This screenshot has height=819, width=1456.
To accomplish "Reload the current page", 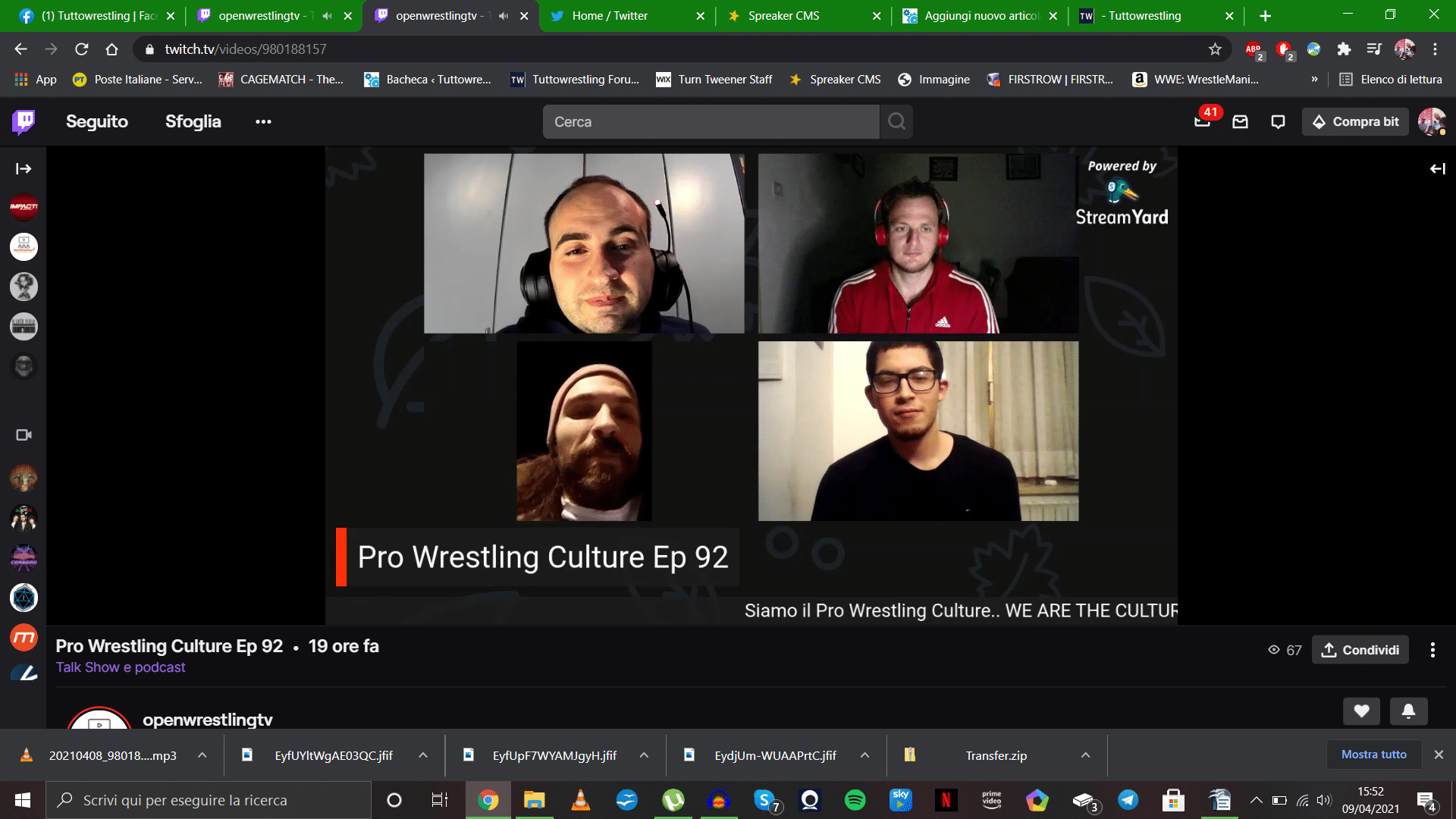I will 81,49.
